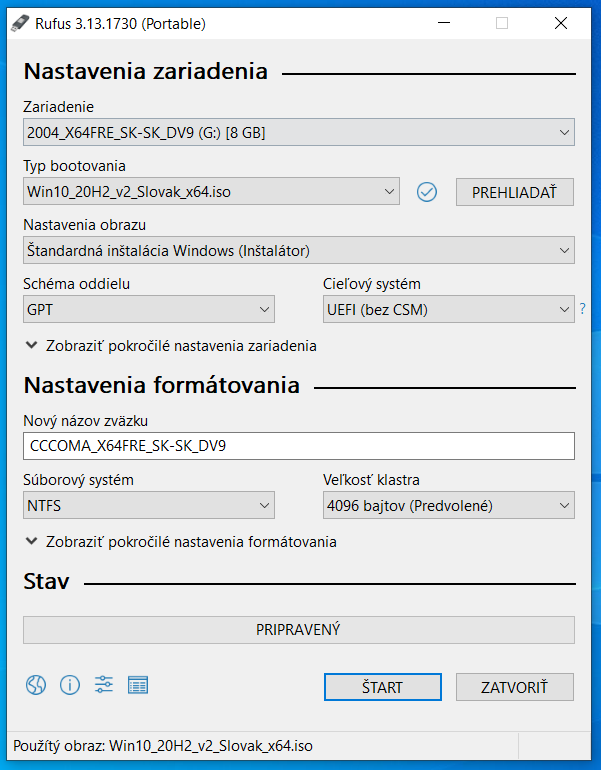Open the Typ bootovania ISO dropdown
This screenshot has width=601, height=770.
pos(211,192)
